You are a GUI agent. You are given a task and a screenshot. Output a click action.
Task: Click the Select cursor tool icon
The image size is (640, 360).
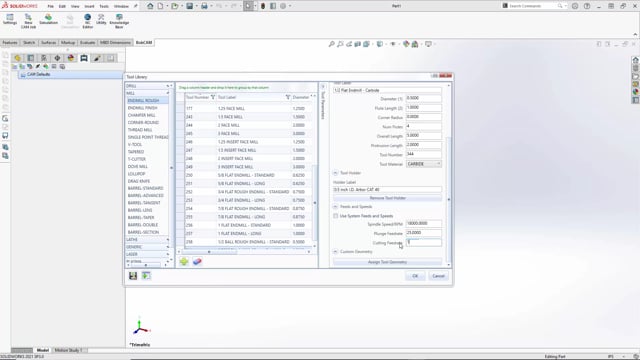point(248,6)
